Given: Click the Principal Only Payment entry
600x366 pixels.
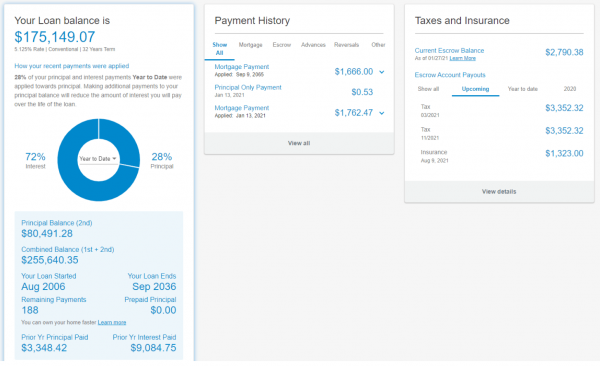Looking at the screenshot, I should [248, 87].
